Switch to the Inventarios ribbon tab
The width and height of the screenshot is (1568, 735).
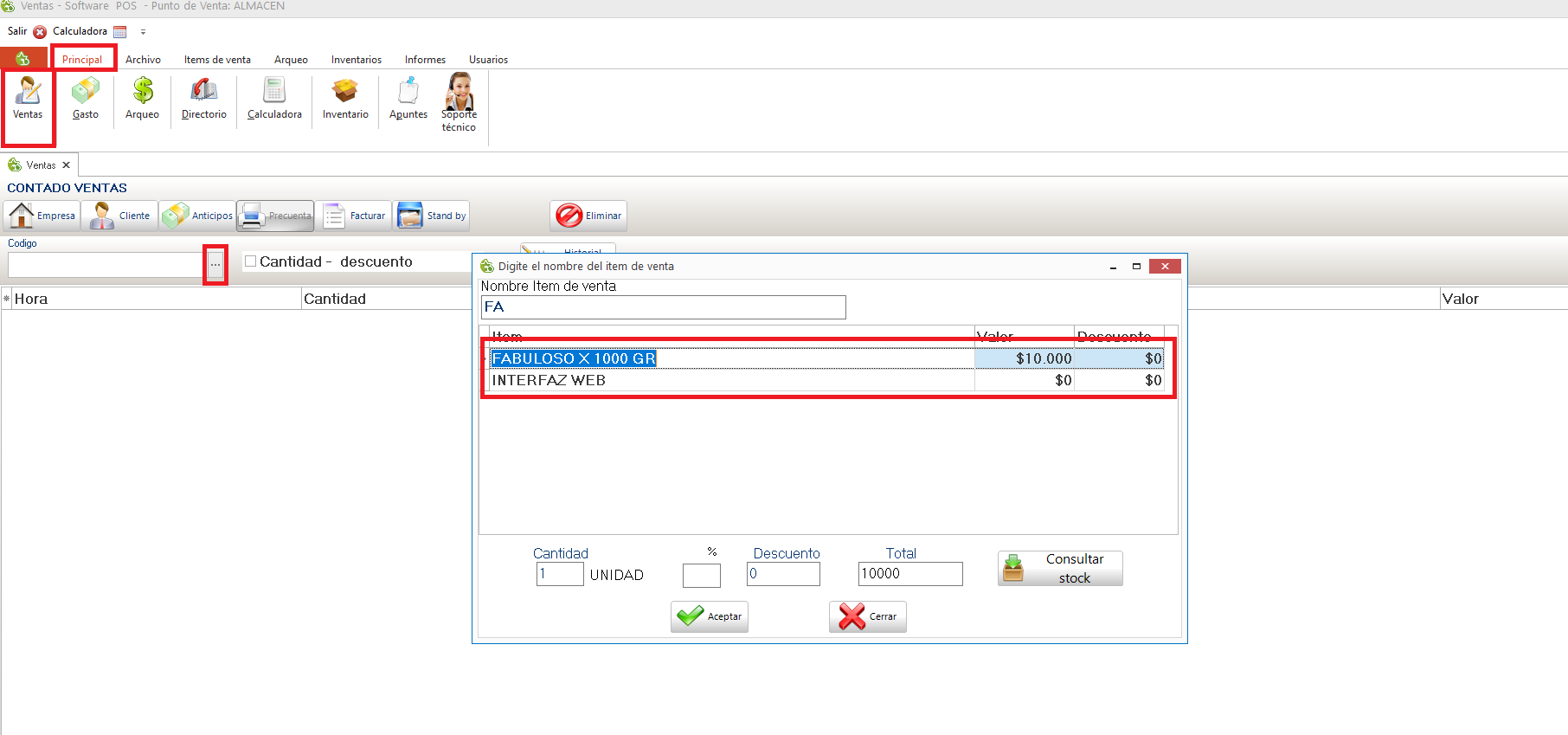click(356, 60)
